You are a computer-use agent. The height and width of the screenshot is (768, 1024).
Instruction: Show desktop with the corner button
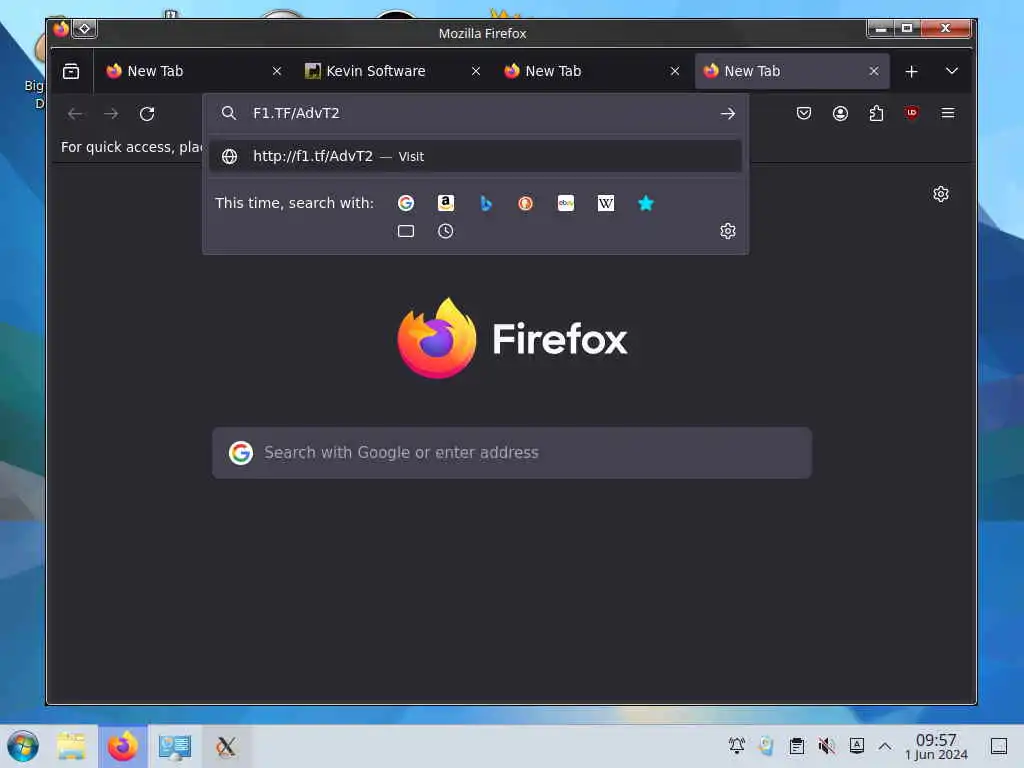pos(999,746)
